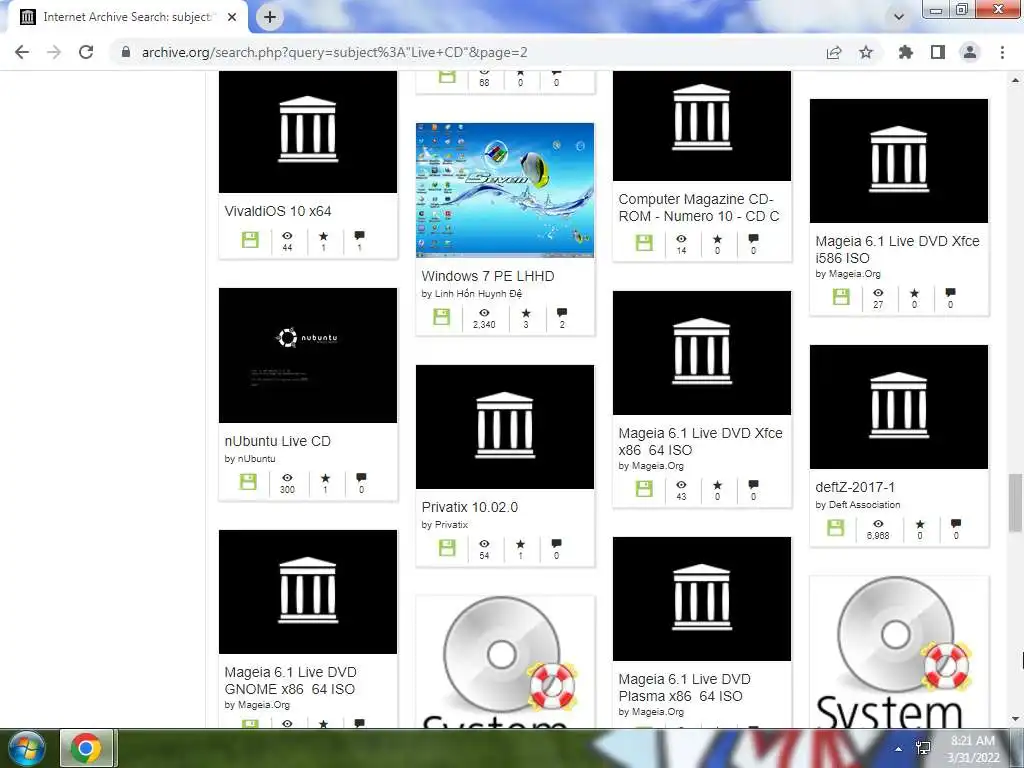Open a new browser tab
The width and height of the screenshot is (1024, 768).
(x=270, y=18)
